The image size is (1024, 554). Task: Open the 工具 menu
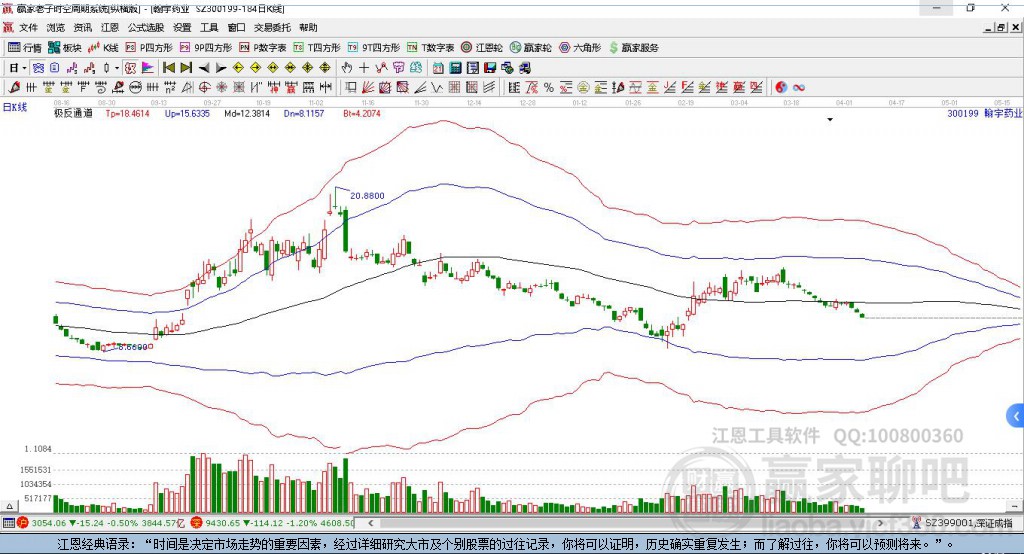(x=209, y=27)
